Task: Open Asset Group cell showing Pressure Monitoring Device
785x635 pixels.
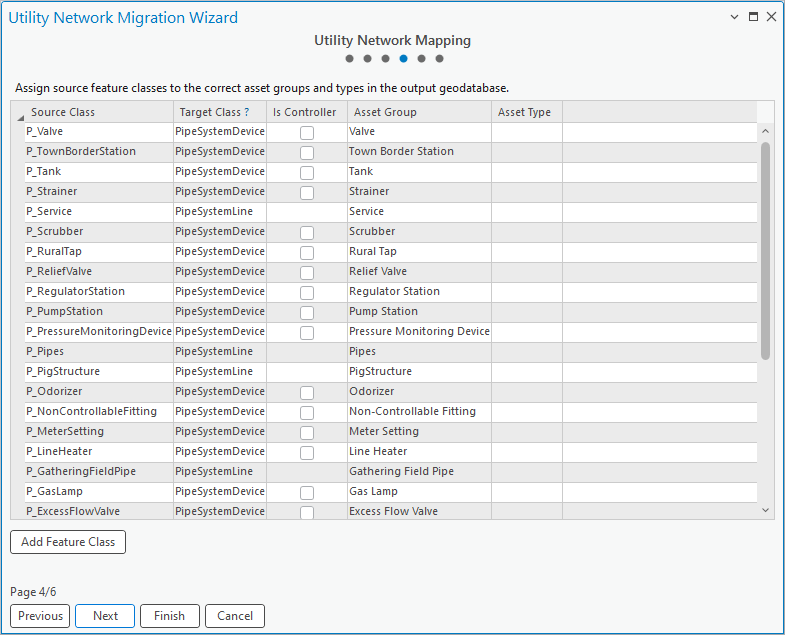Action: (420, 332)
